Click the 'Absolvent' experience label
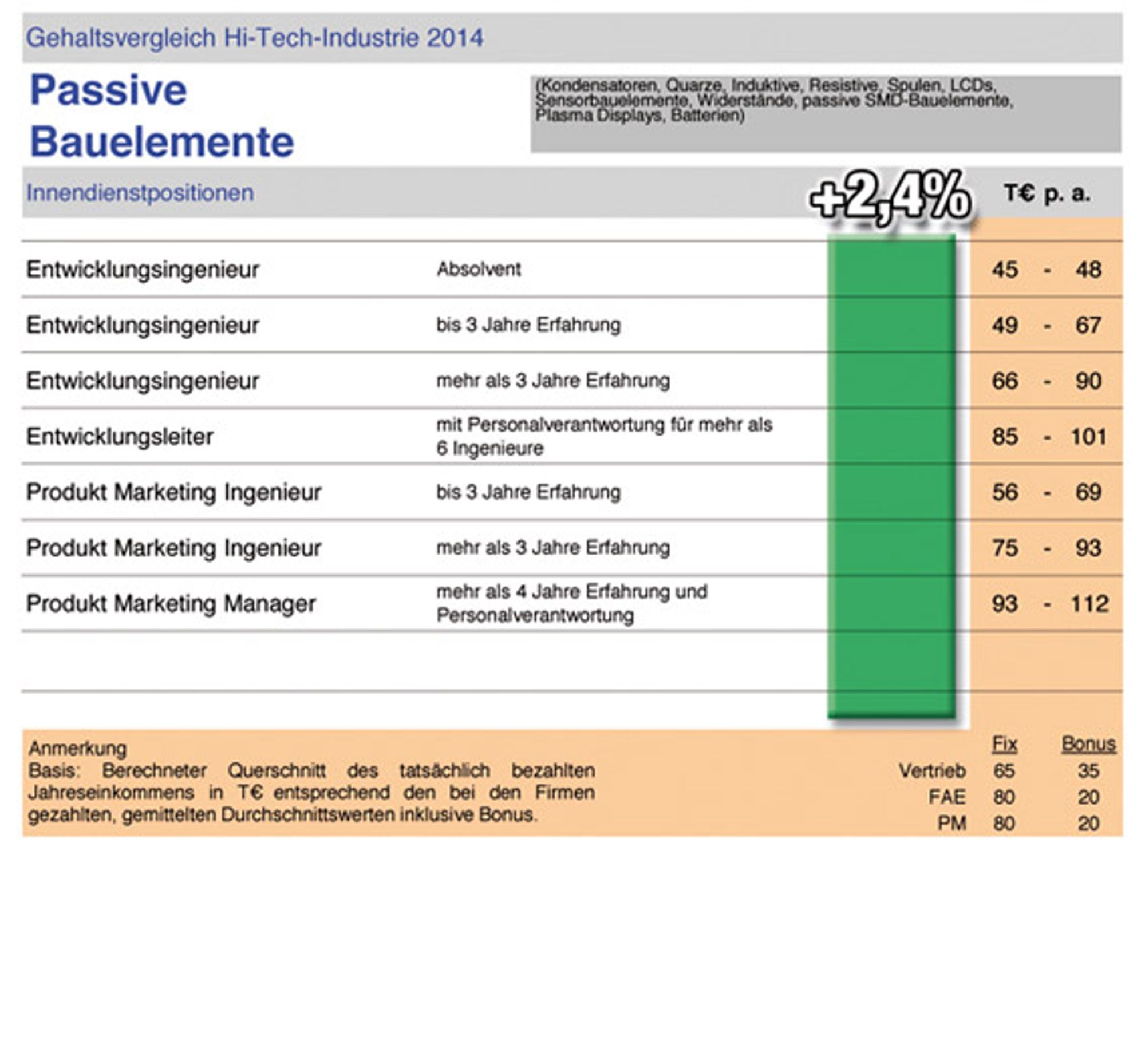 click(x=479, y=269)
